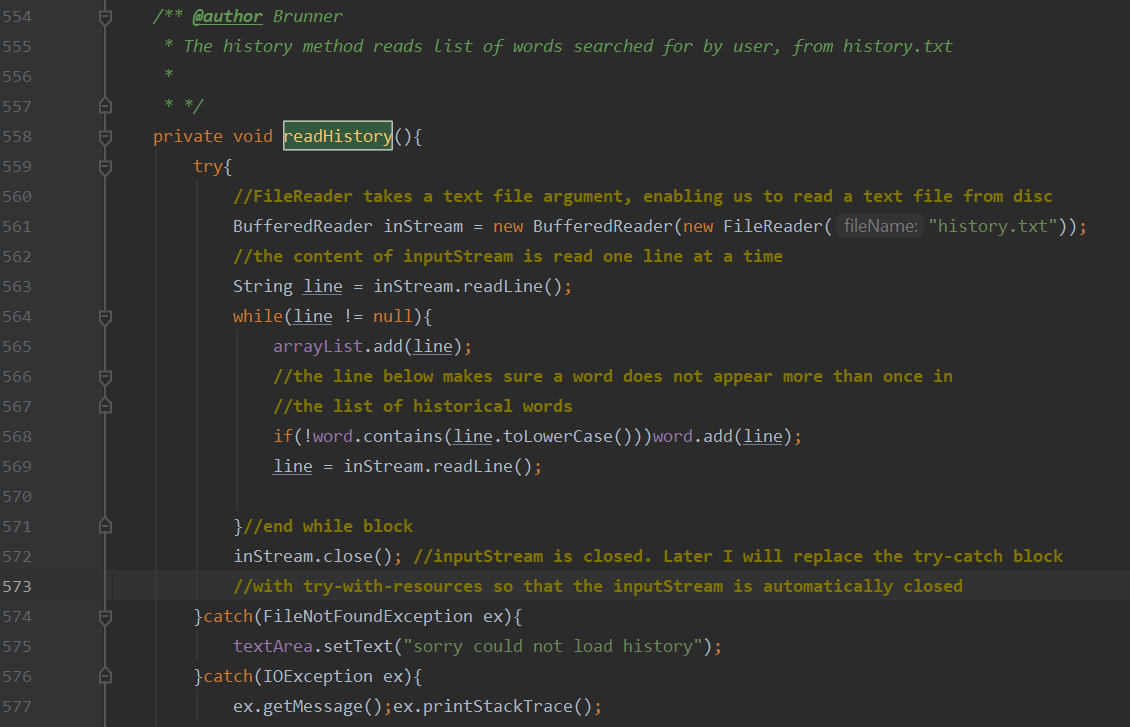Click the fold end marker at line 557
The image size is (1130, 727).
pos(105,107)
